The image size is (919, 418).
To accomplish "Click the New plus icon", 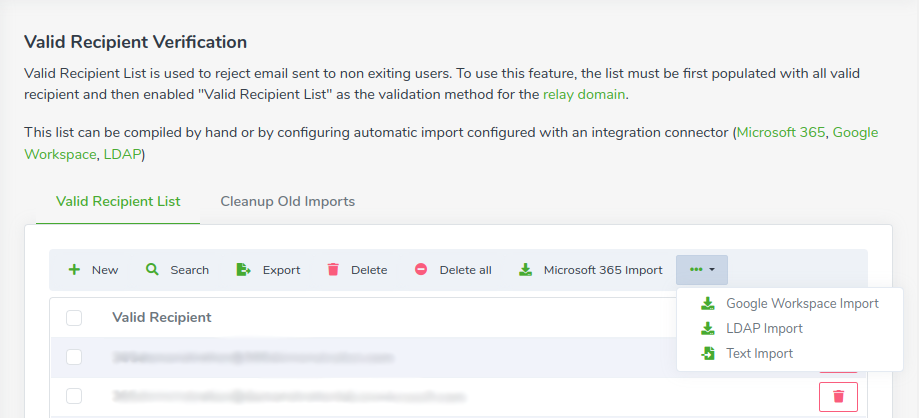I will point(74,270).
